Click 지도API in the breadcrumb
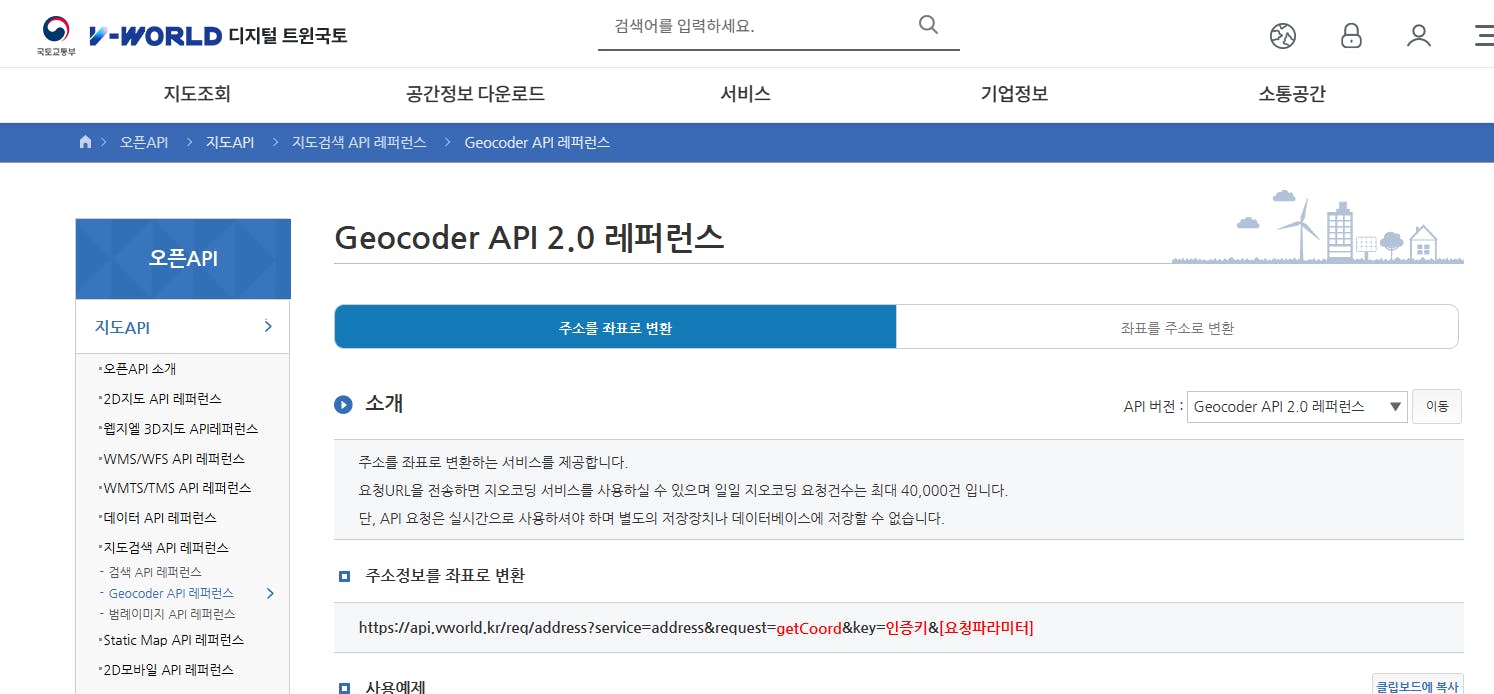This screenshot has width=1494, height=694. pos(230,142)
